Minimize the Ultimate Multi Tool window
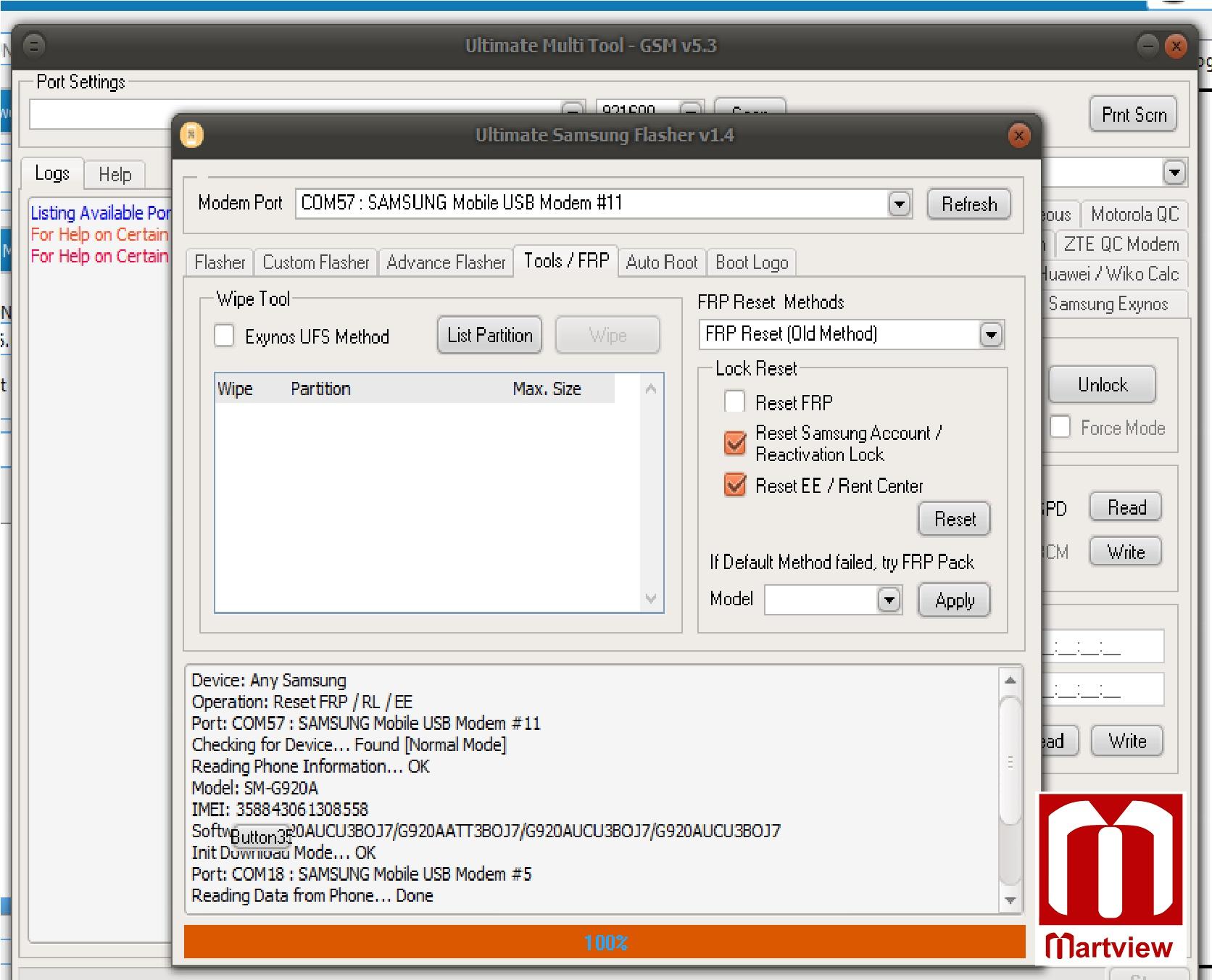This screenshot has height=980, width=1212. click(1147, 46)
